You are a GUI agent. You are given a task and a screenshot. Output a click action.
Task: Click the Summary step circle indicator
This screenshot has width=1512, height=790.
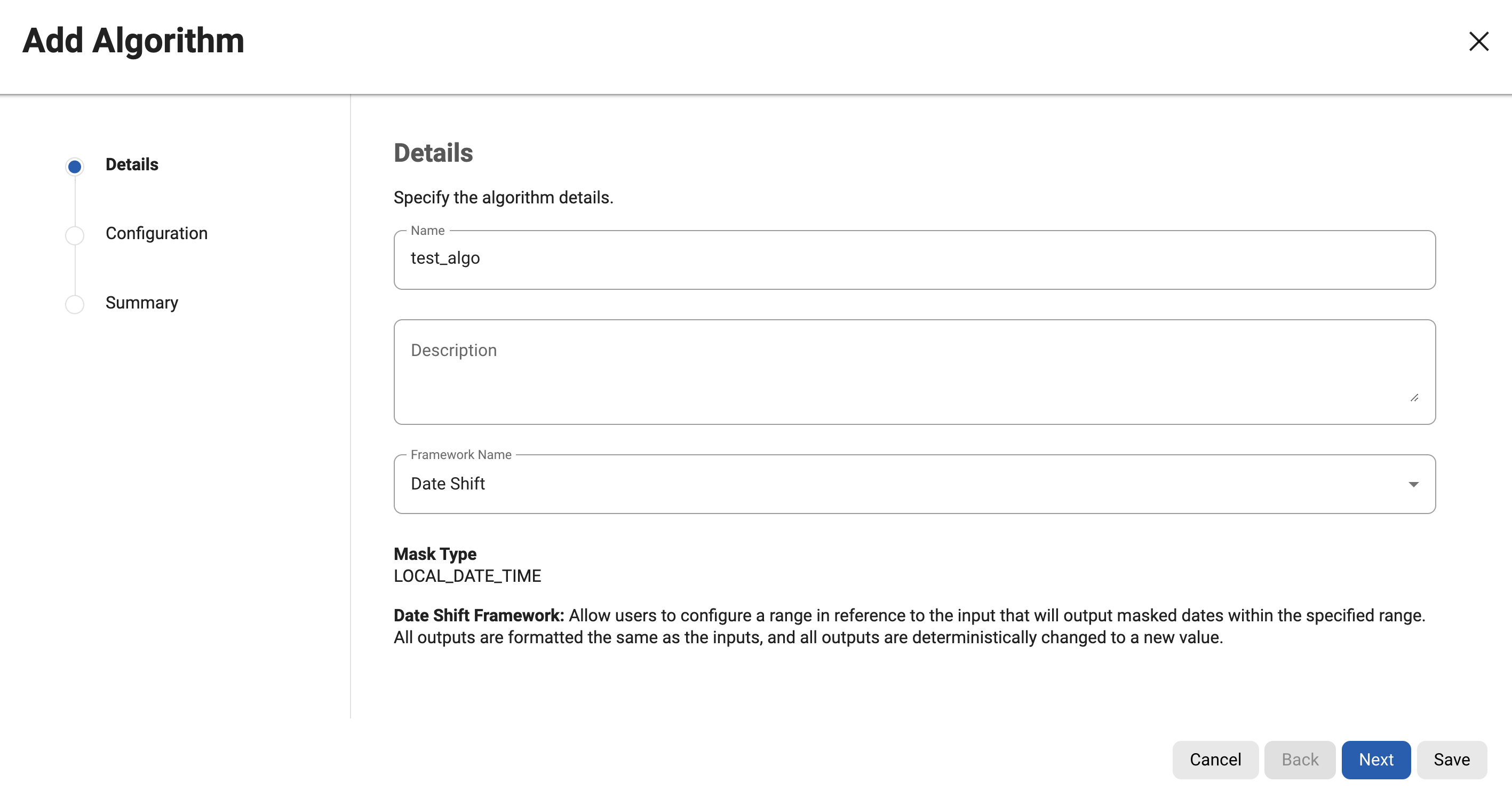coord(75,304)
